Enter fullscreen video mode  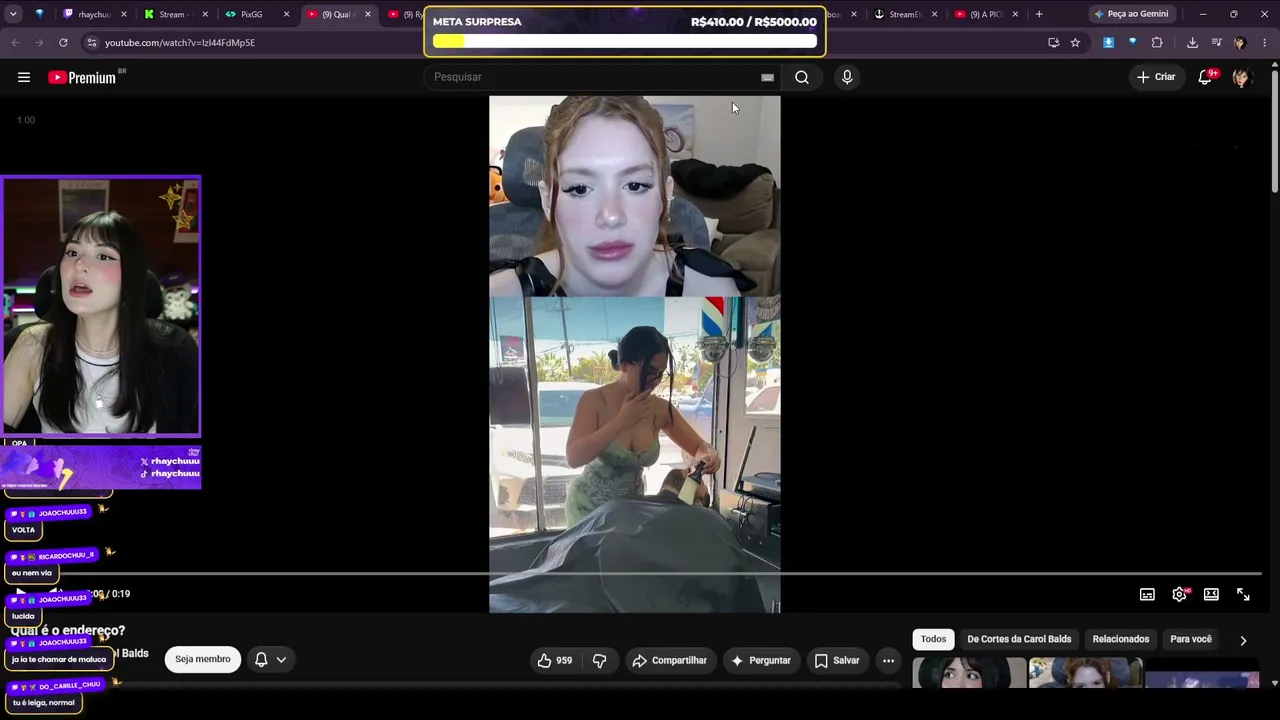coord(1243,594)
